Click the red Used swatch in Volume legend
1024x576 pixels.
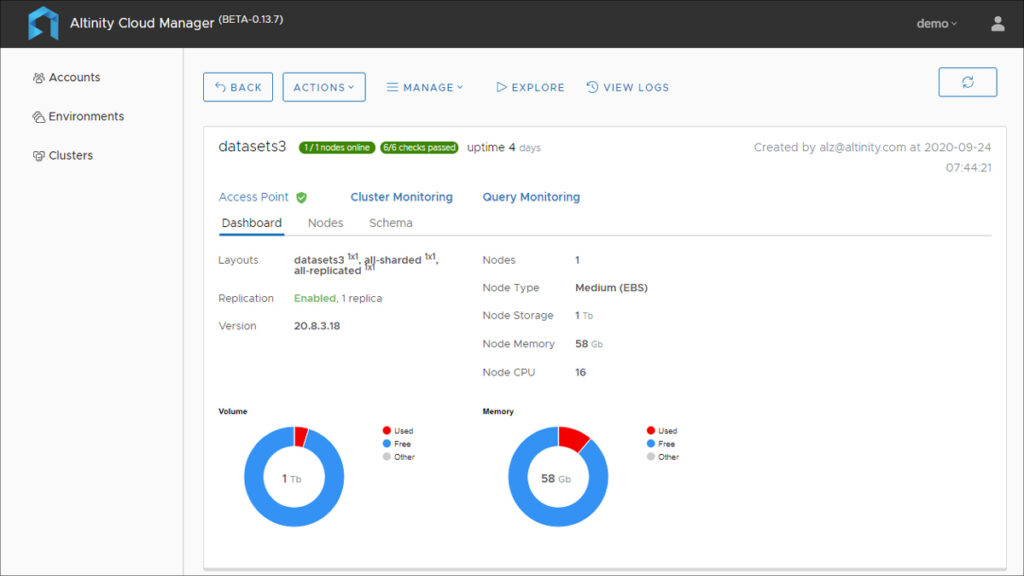[387, 430]
